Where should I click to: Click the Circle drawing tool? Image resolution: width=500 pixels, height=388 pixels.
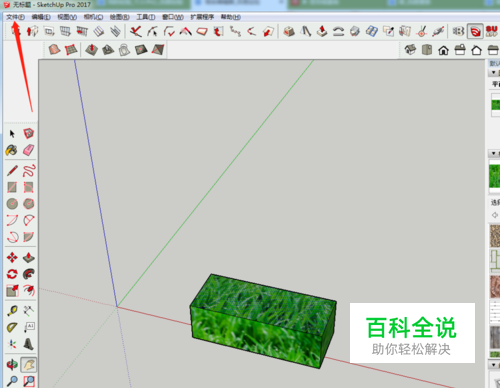tap(12, 204)
